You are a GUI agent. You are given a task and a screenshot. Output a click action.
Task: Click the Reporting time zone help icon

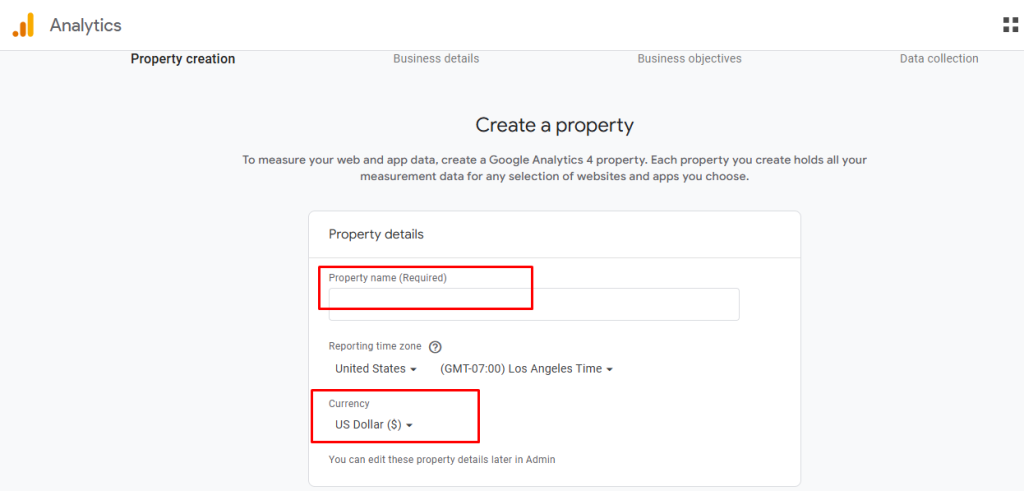[435, 347]
